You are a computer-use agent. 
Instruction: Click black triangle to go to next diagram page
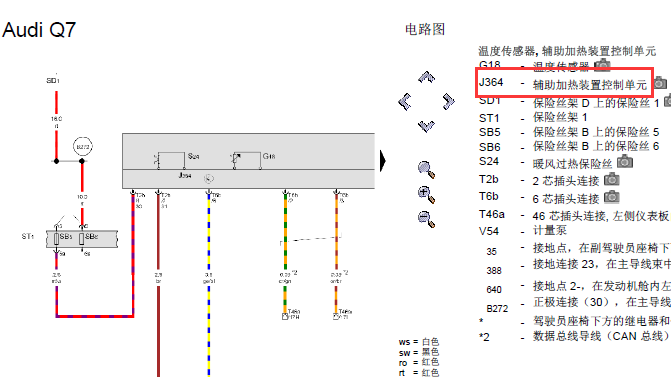pos(383,161)
